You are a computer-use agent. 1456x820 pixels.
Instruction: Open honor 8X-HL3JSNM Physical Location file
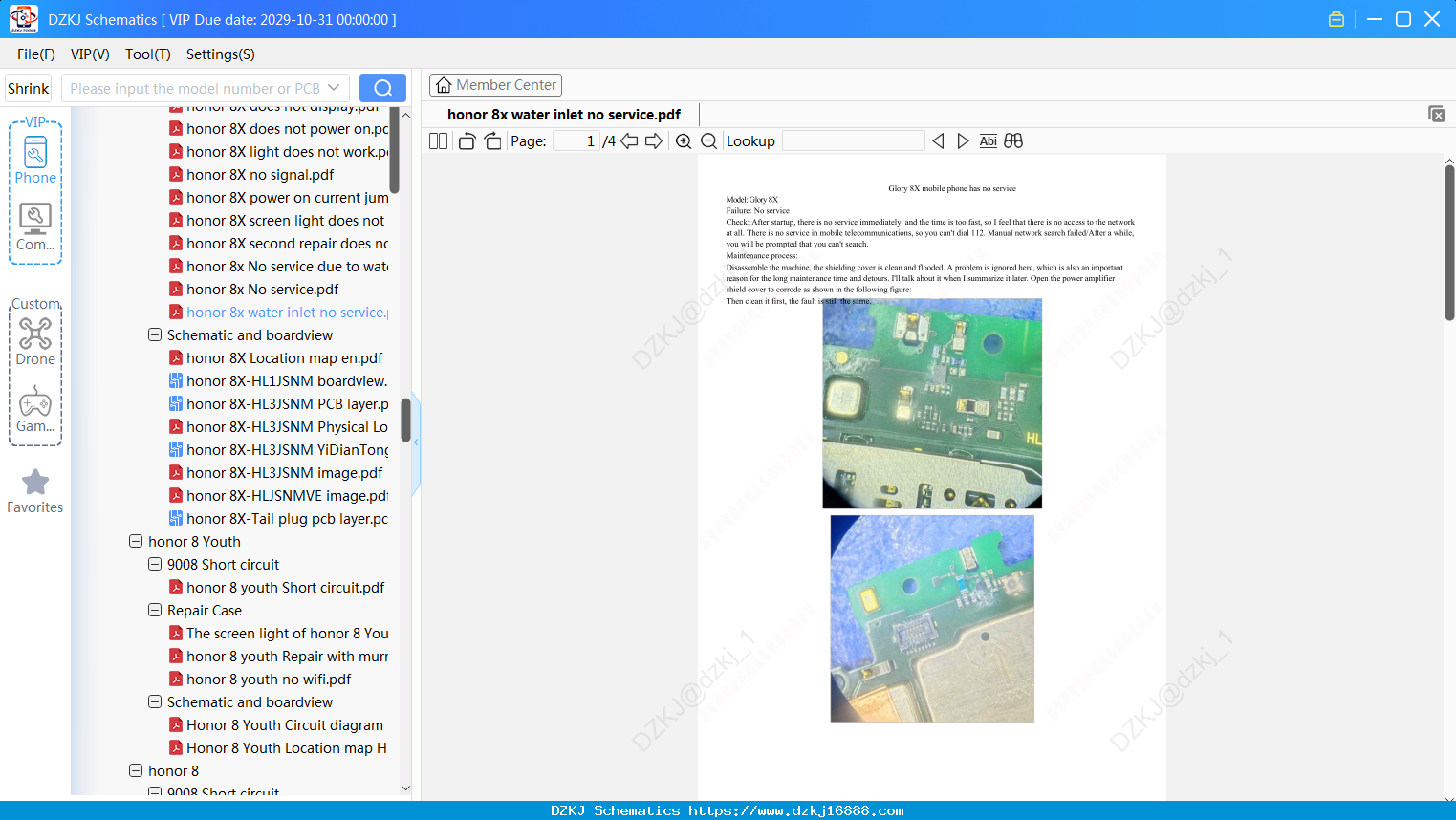click(279, 427)
